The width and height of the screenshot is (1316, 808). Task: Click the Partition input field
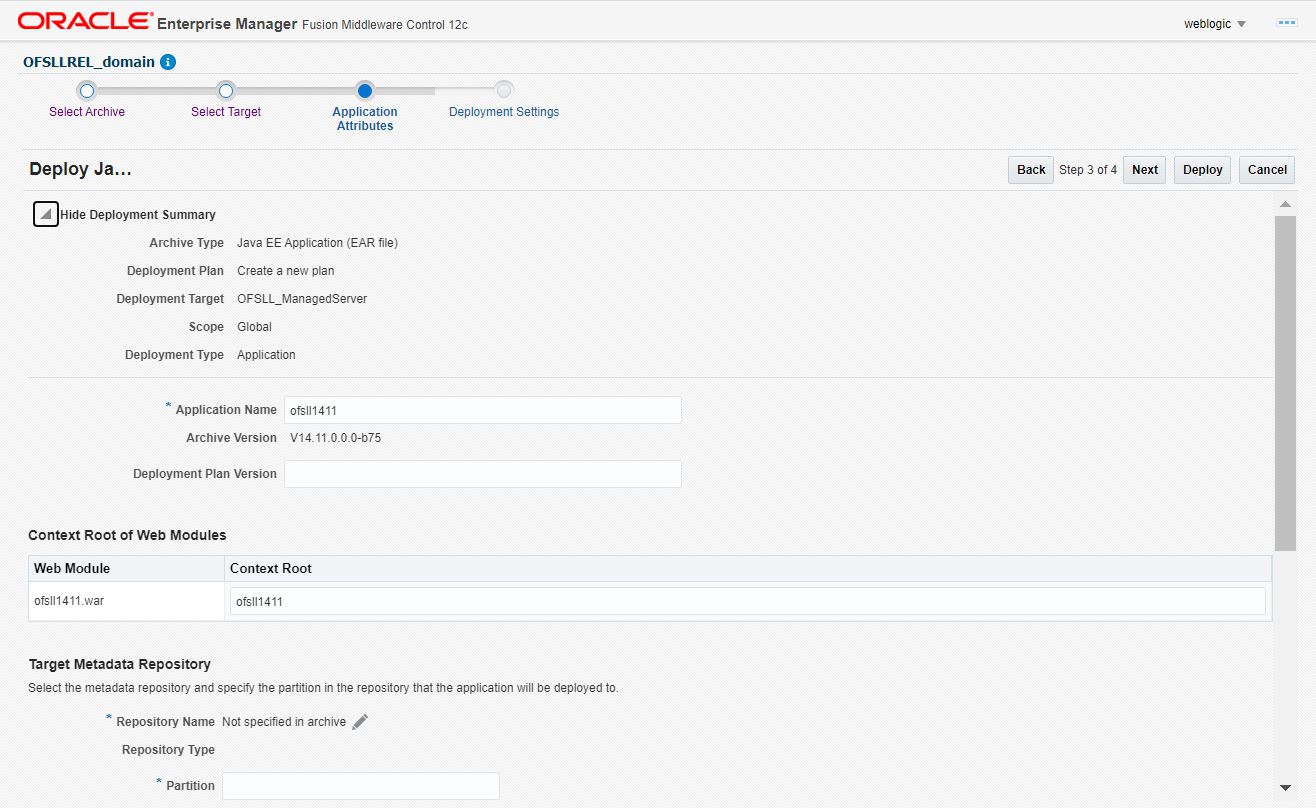pos(360,786)
